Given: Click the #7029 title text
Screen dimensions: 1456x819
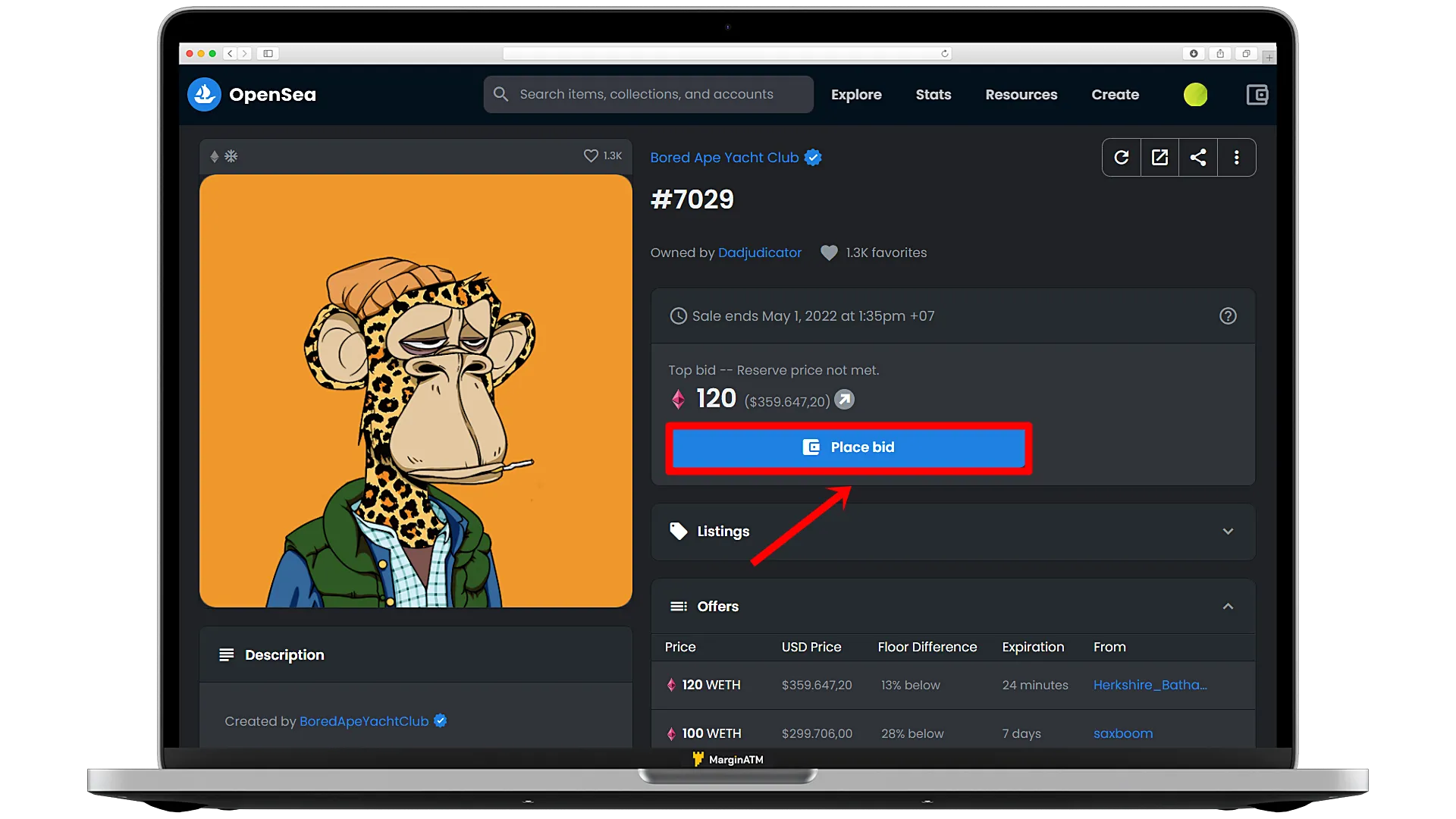Looking at the screenshot, I should pyautogui.click(x=692, y=199).
